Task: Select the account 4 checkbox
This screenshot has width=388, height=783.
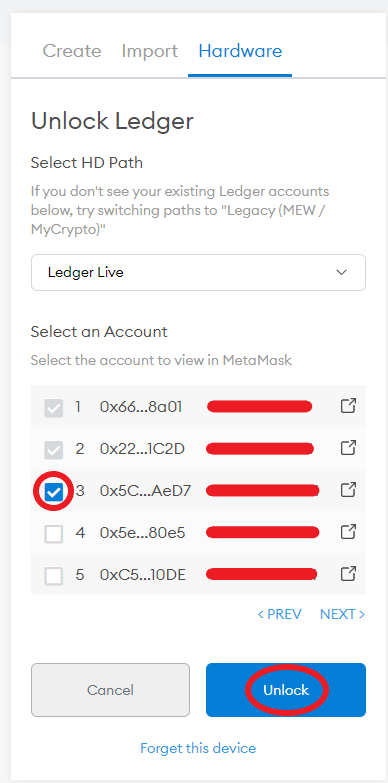Action: [x=53, y=534]
